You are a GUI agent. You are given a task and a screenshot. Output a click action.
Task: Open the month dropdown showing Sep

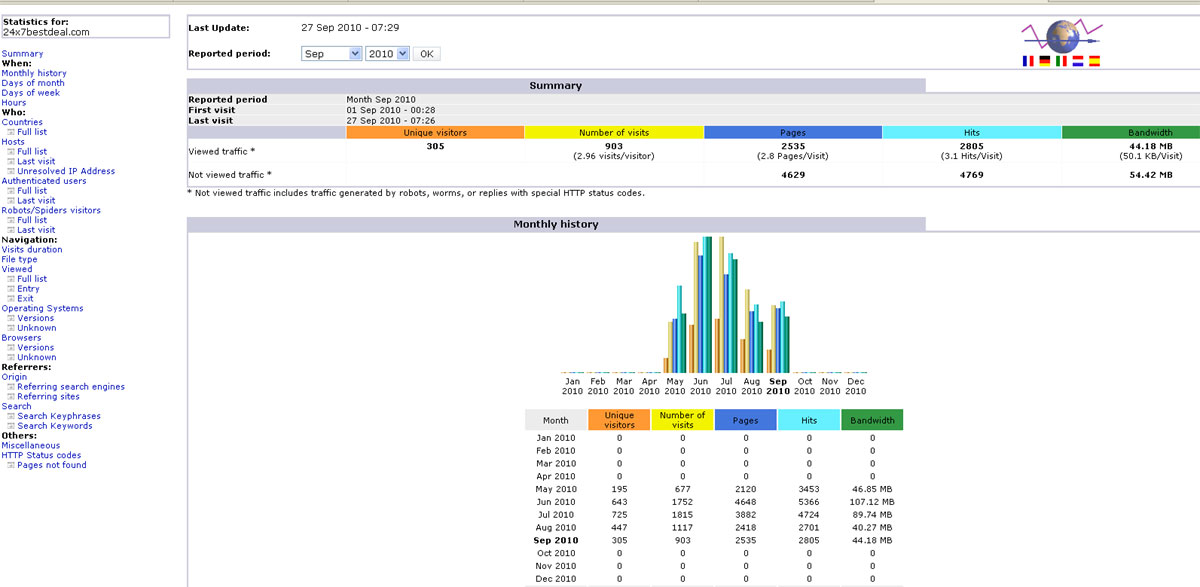pos(331,54)
